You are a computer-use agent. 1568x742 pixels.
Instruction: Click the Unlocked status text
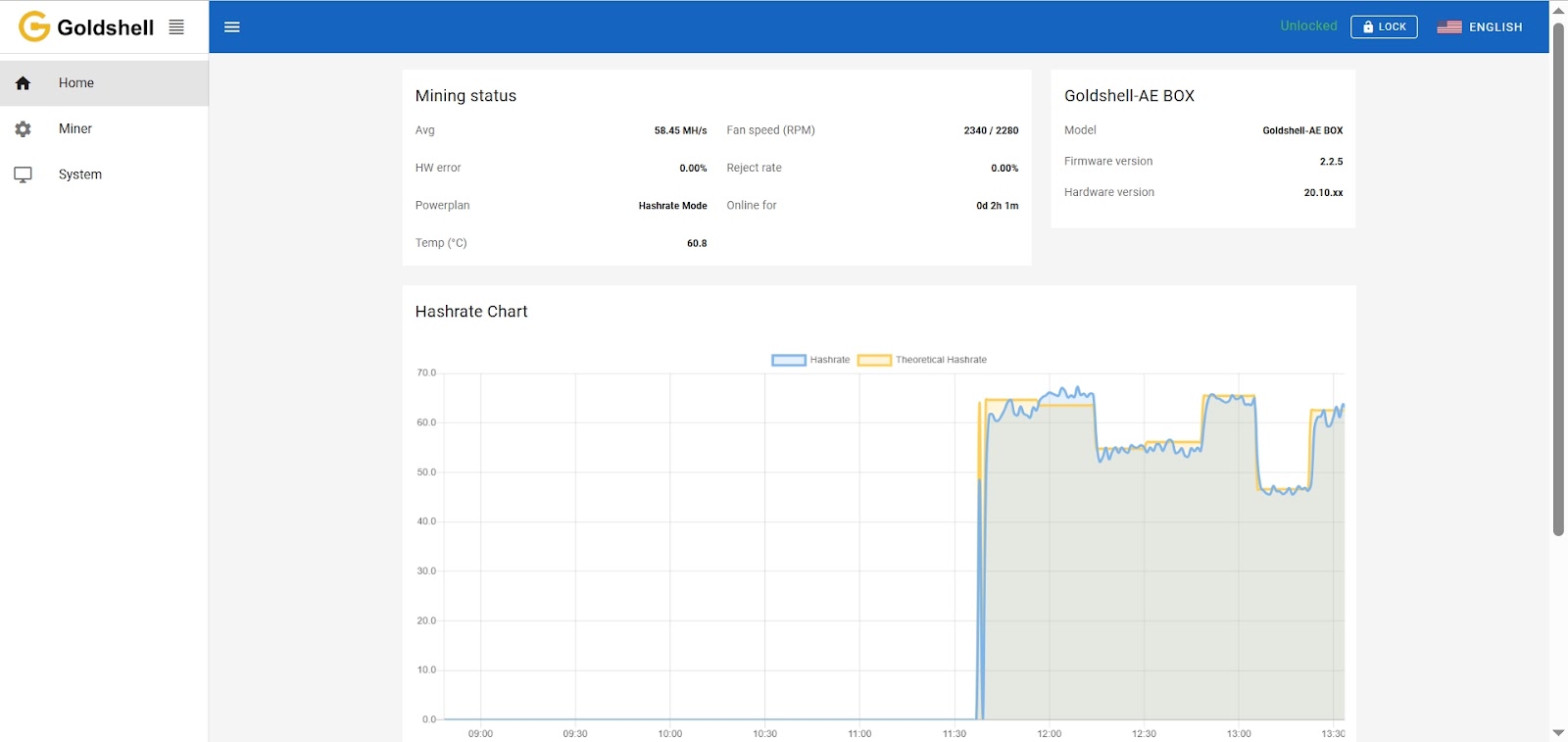(1308, 25)
